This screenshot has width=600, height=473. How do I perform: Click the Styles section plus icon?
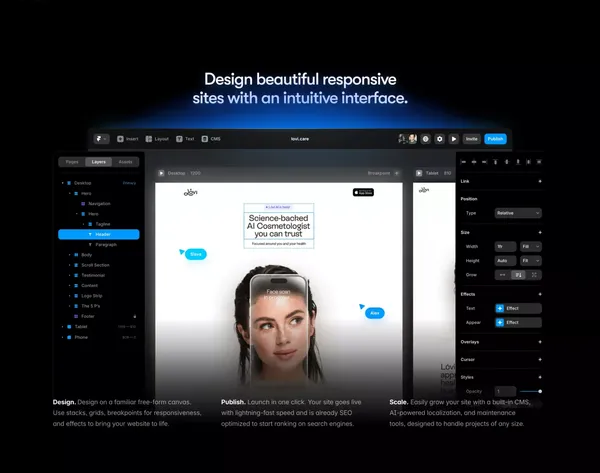pyautogui.click(x=540, y=377)
